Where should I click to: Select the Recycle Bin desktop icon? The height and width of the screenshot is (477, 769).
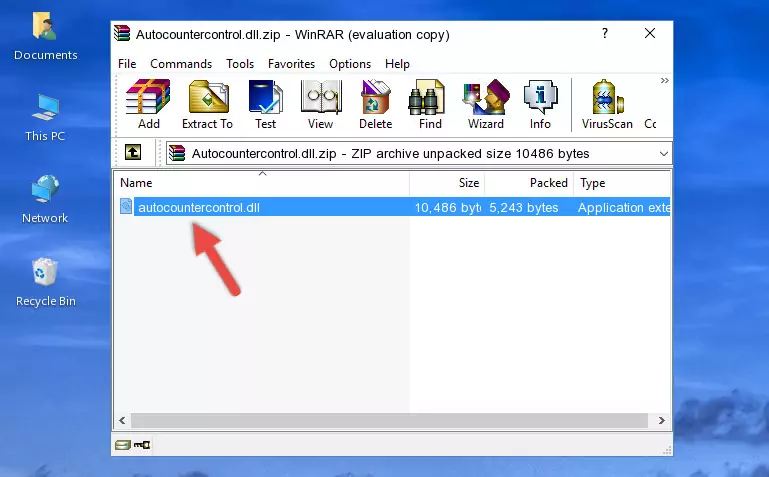point(46,282)
